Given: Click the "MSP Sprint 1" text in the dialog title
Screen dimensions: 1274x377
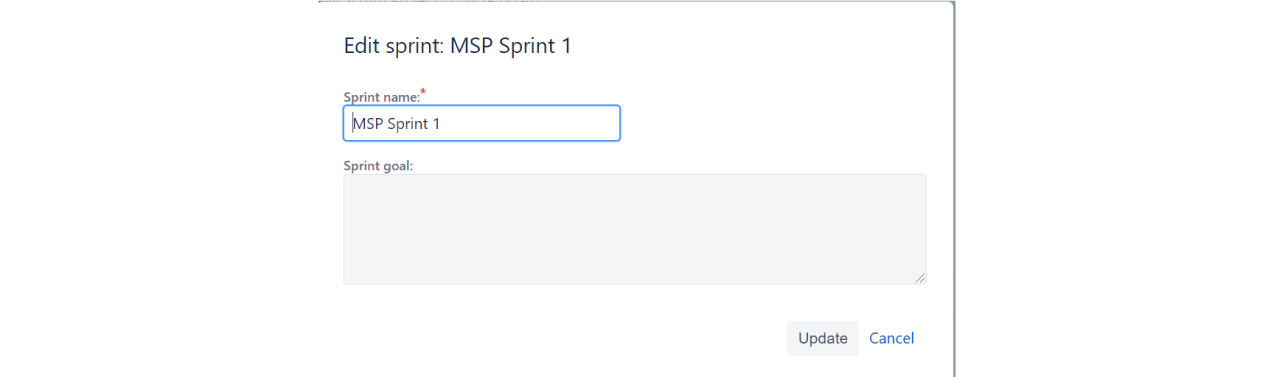Looking at the screenshot, I should pyautogui.click(x=511, y=46).
